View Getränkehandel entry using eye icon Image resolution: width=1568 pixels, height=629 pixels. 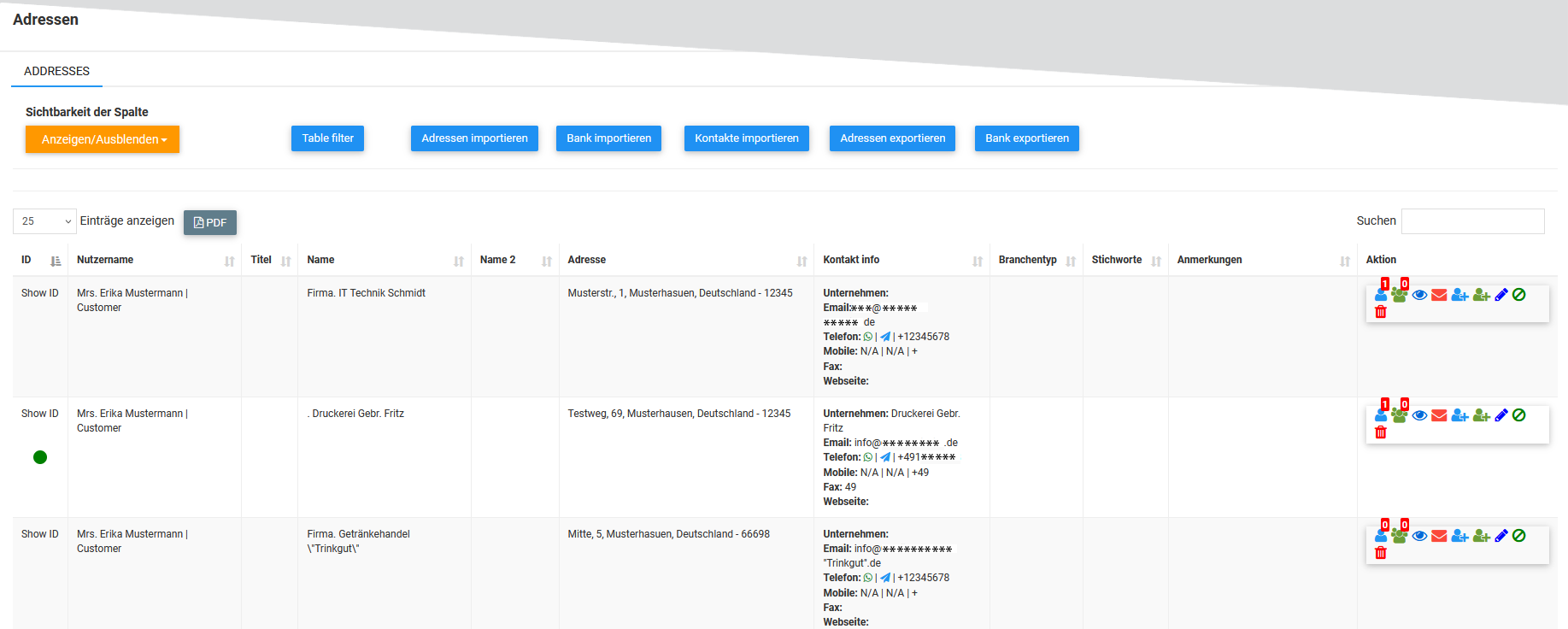click(x=1419, y=536)
